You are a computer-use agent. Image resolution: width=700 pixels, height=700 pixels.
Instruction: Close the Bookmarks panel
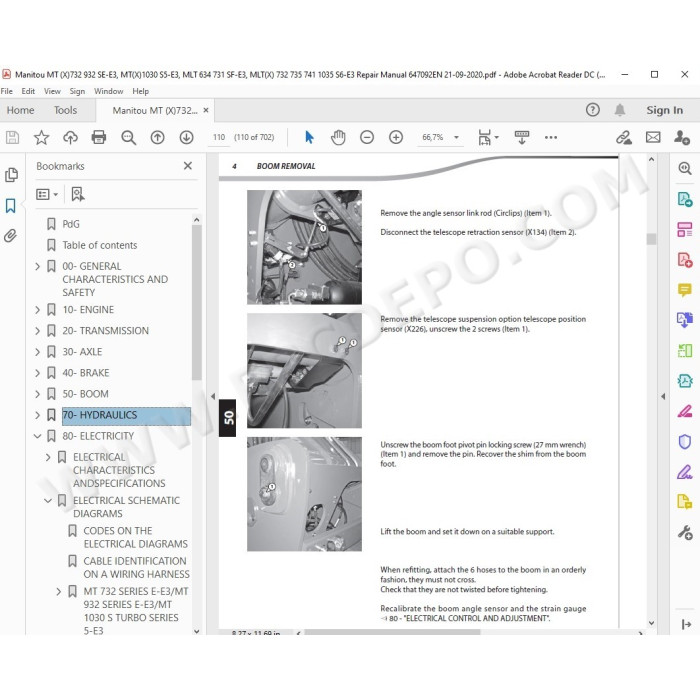(188, 166)
